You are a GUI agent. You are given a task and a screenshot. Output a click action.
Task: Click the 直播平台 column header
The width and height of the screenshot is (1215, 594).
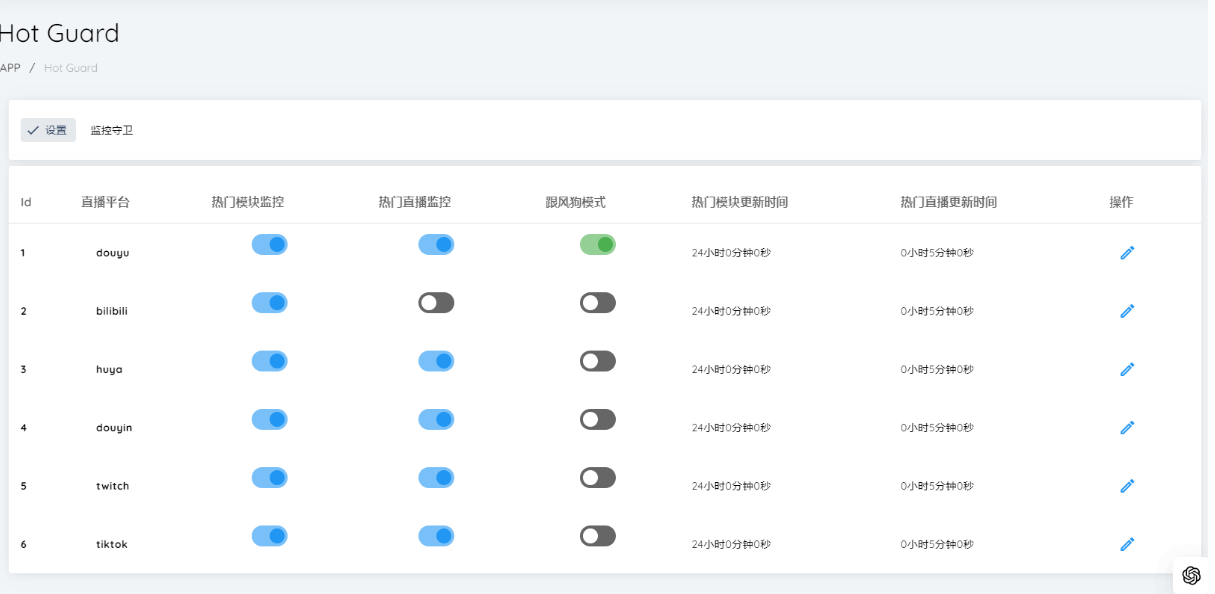pos(105,202)
